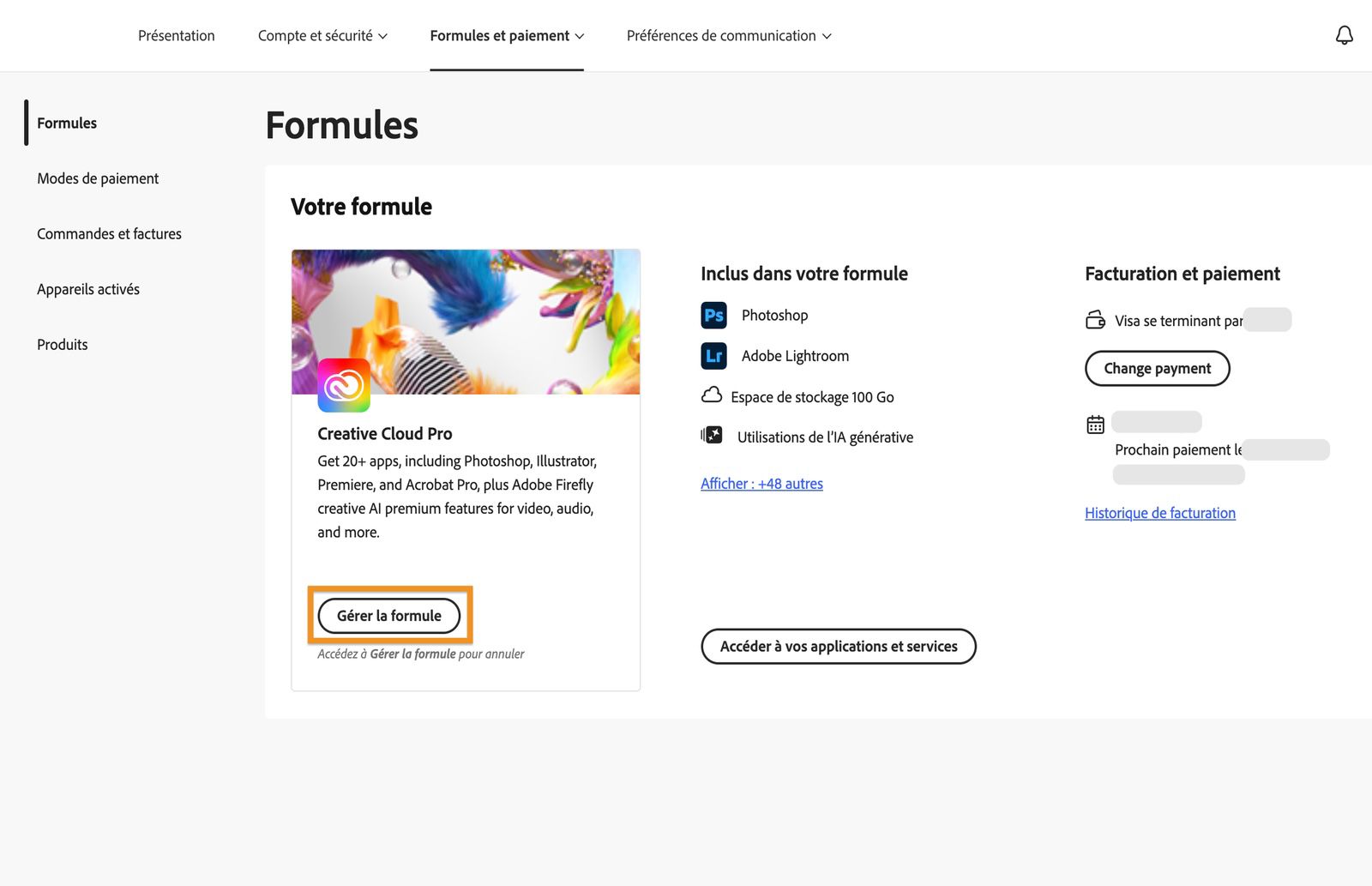This screenshot has width=1372, height=886.
Task: Click the Votre formule heading
Action: 361,207
